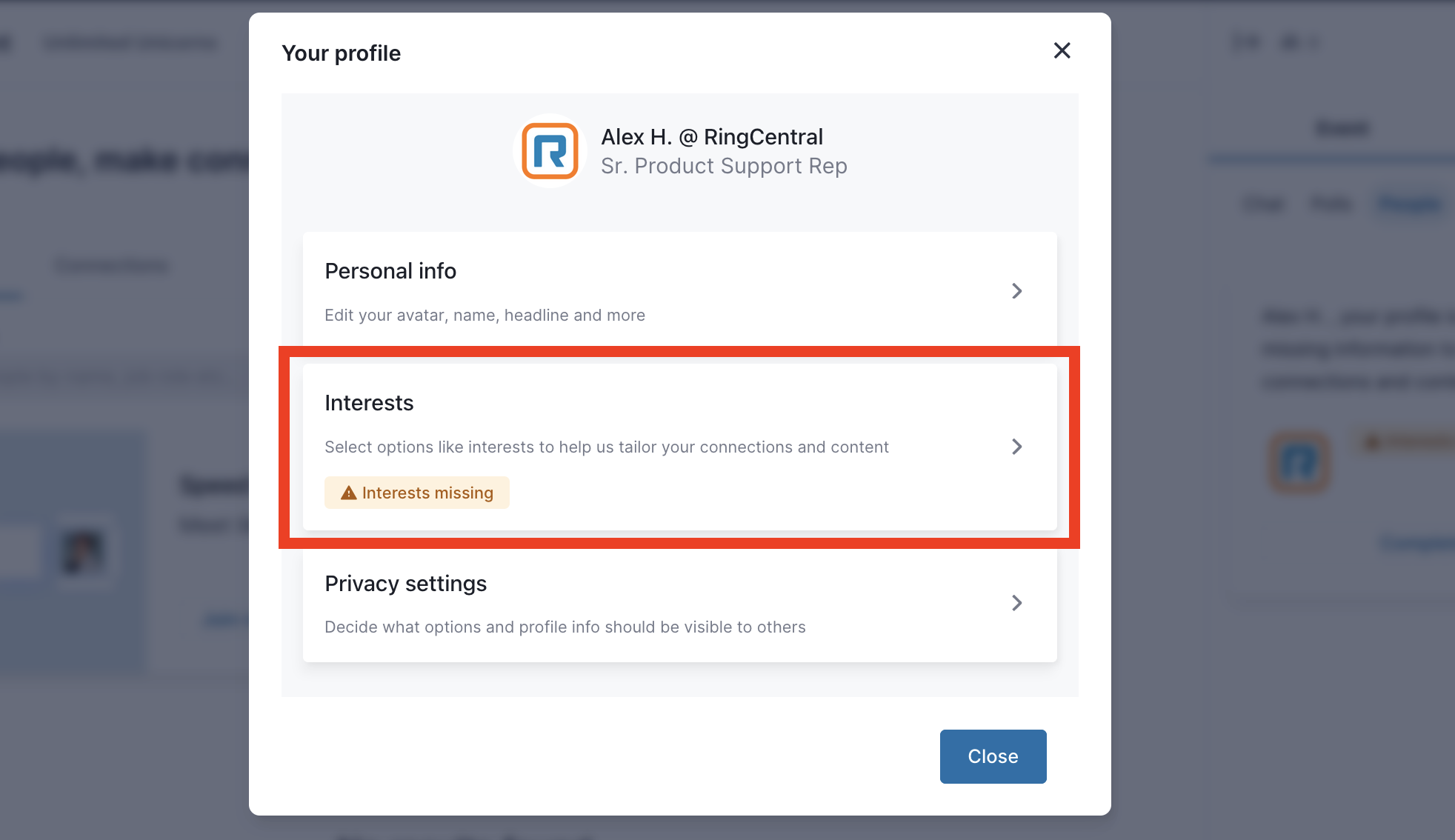Screen dimensions: 1455x840
Task: Click the "Alex H. @ RingCentral" name
Action: coord(712,137)
